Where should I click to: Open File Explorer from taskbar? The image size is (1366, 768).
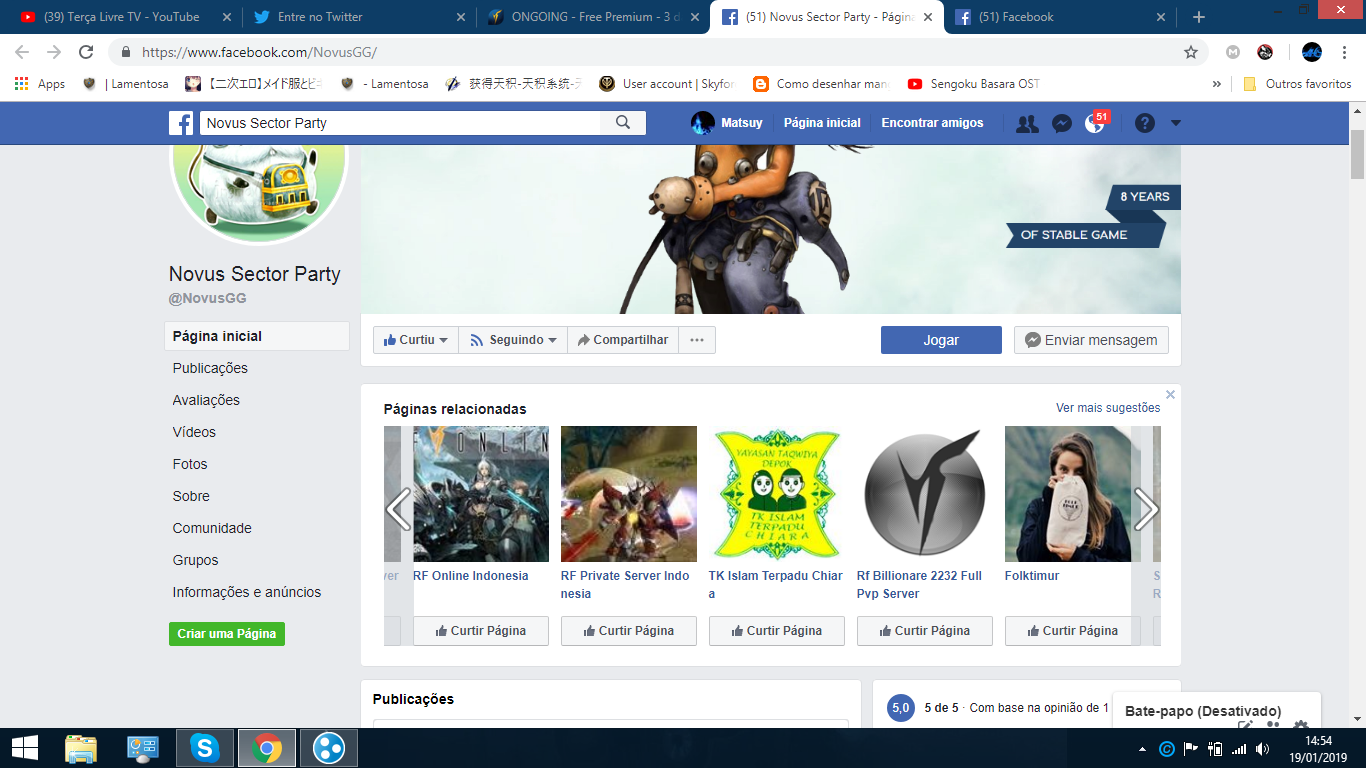(81, 748)
